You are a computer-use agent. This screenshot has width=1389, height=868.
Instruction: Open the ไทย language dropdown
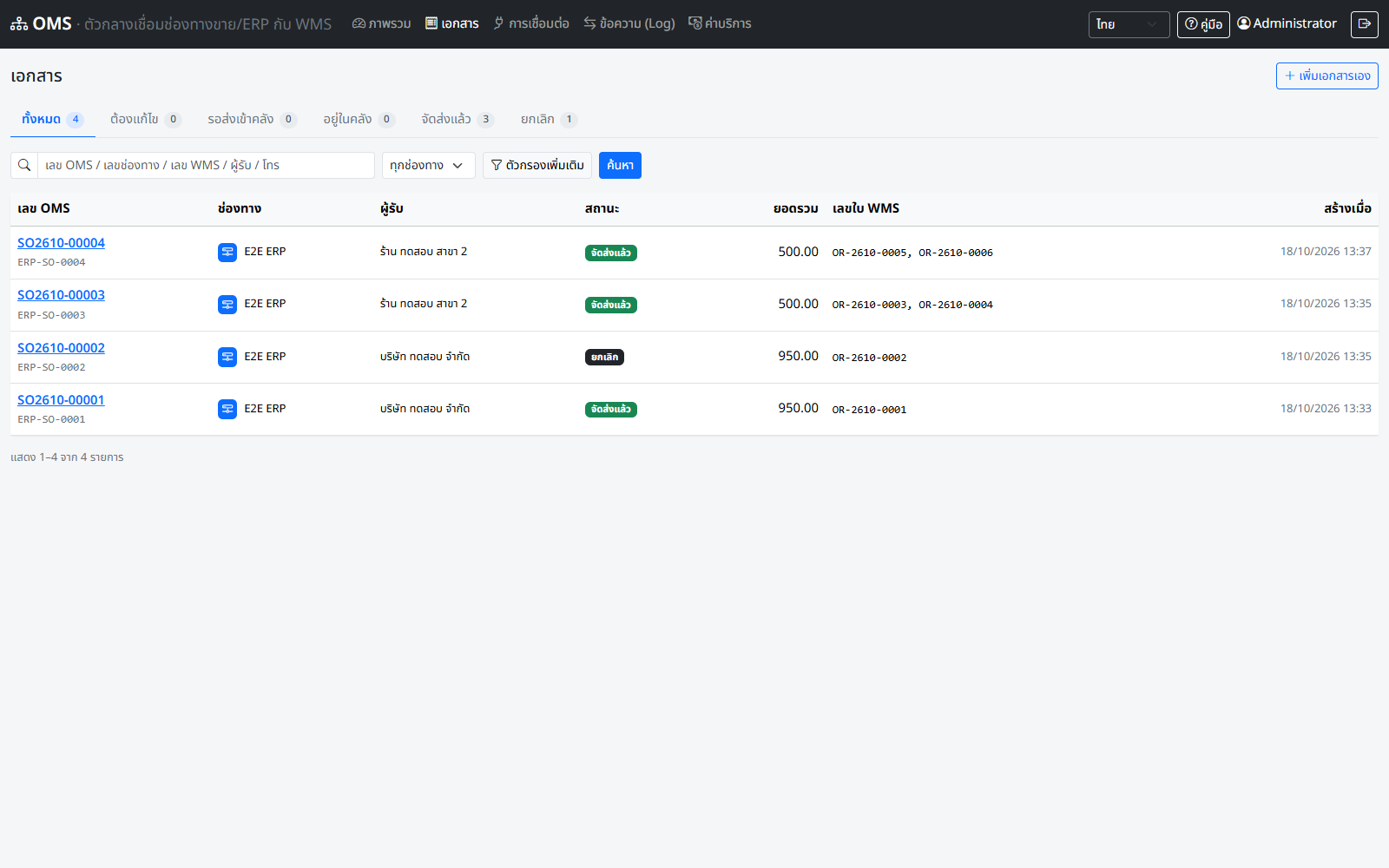click(1129, 24)
